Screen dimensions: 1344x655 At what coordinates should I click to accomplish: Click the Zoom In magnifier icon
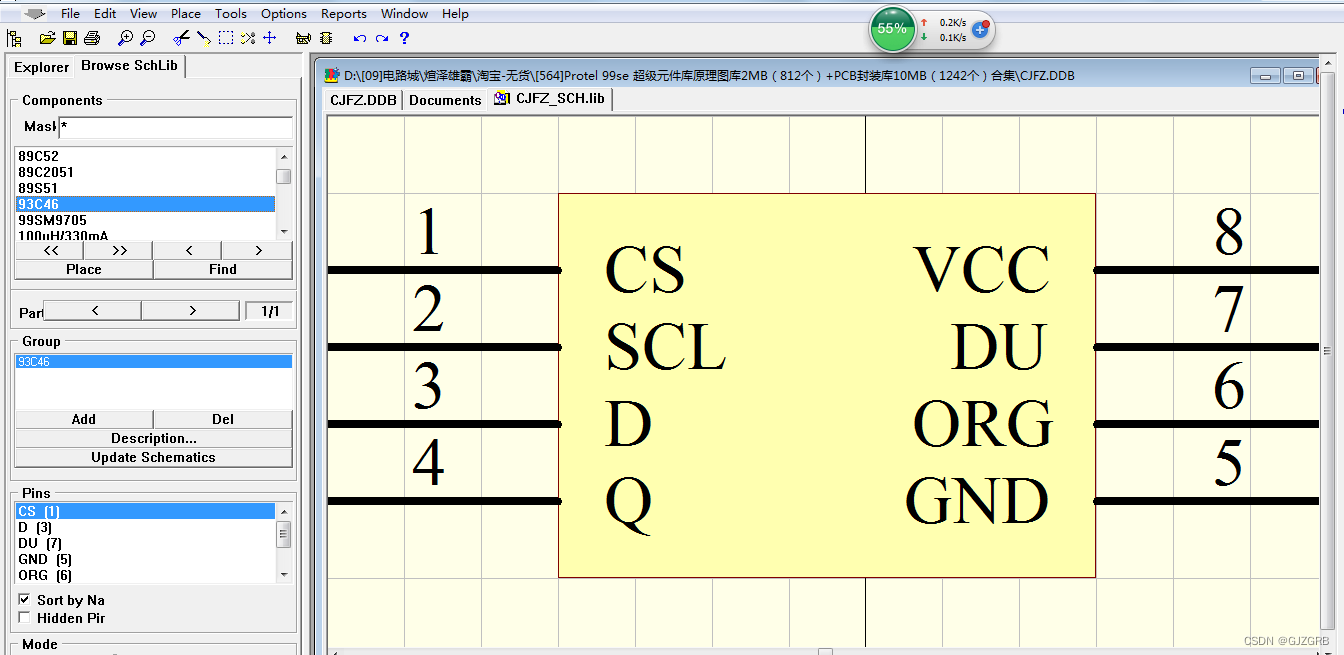click(x=125, y=38)
